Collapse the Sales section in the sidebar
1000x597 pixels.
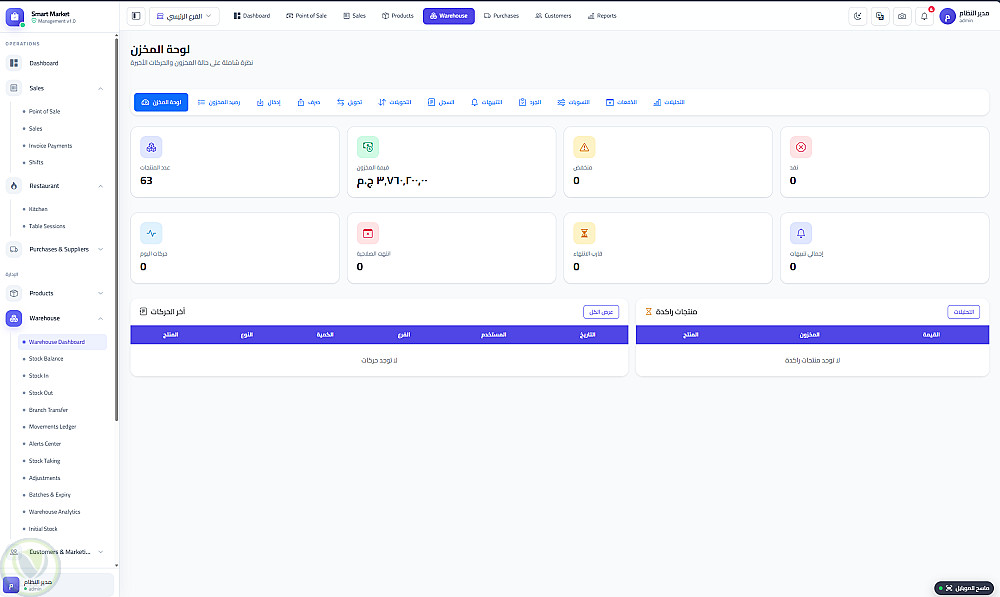pos(100,88)
